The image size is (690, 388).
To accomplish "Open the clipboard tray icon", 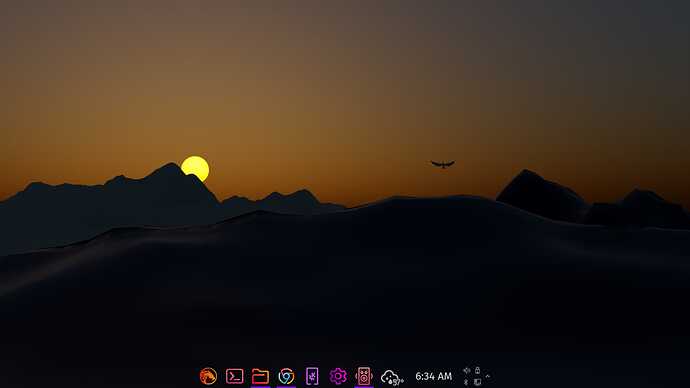I will pos(477,382).
